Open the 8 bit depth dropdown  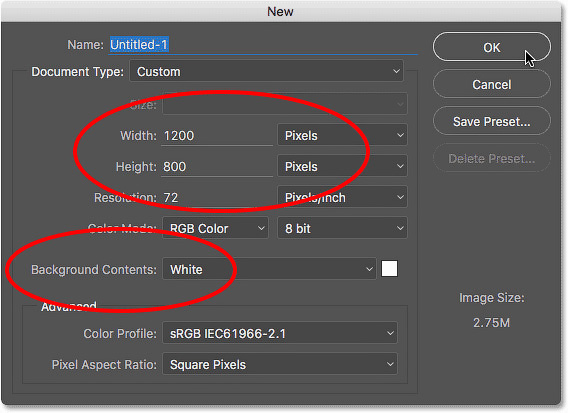[342, 228]
